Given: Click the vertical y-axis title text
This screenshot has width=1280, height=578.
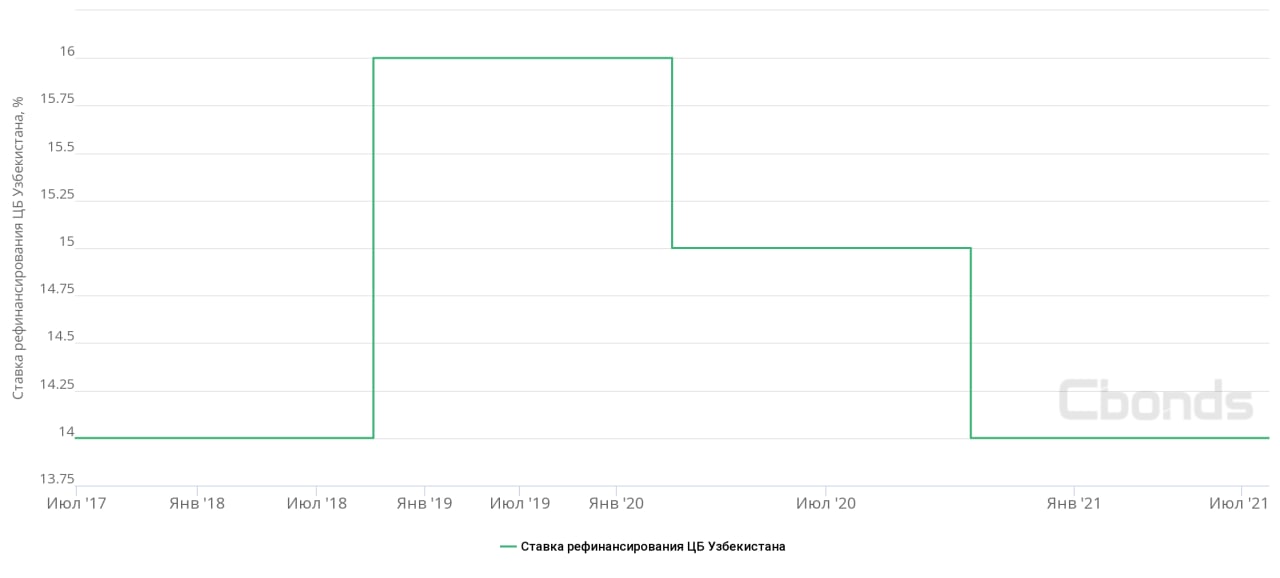Looking at the screenshot, I should click(18, 249).
